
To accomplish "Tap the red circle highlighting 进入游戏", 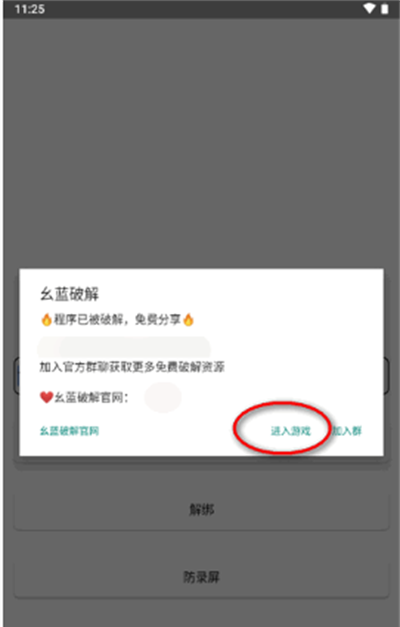I will 282,428.
